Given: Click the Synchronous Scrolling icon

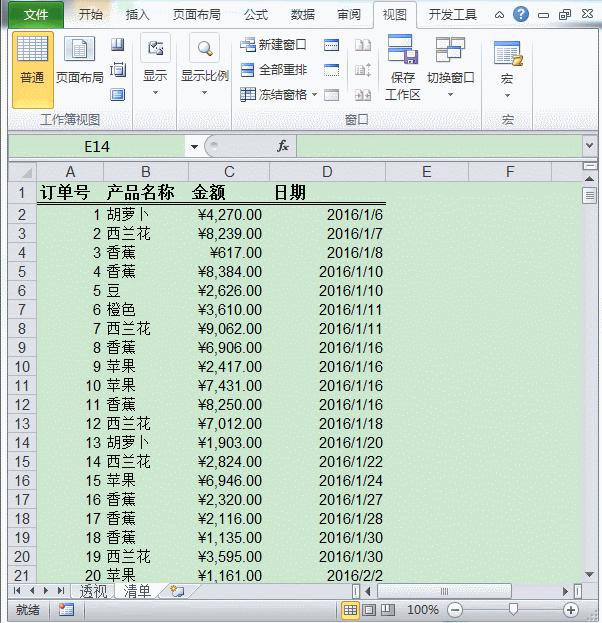Looking at the screenshot, I should click(363, 70).
